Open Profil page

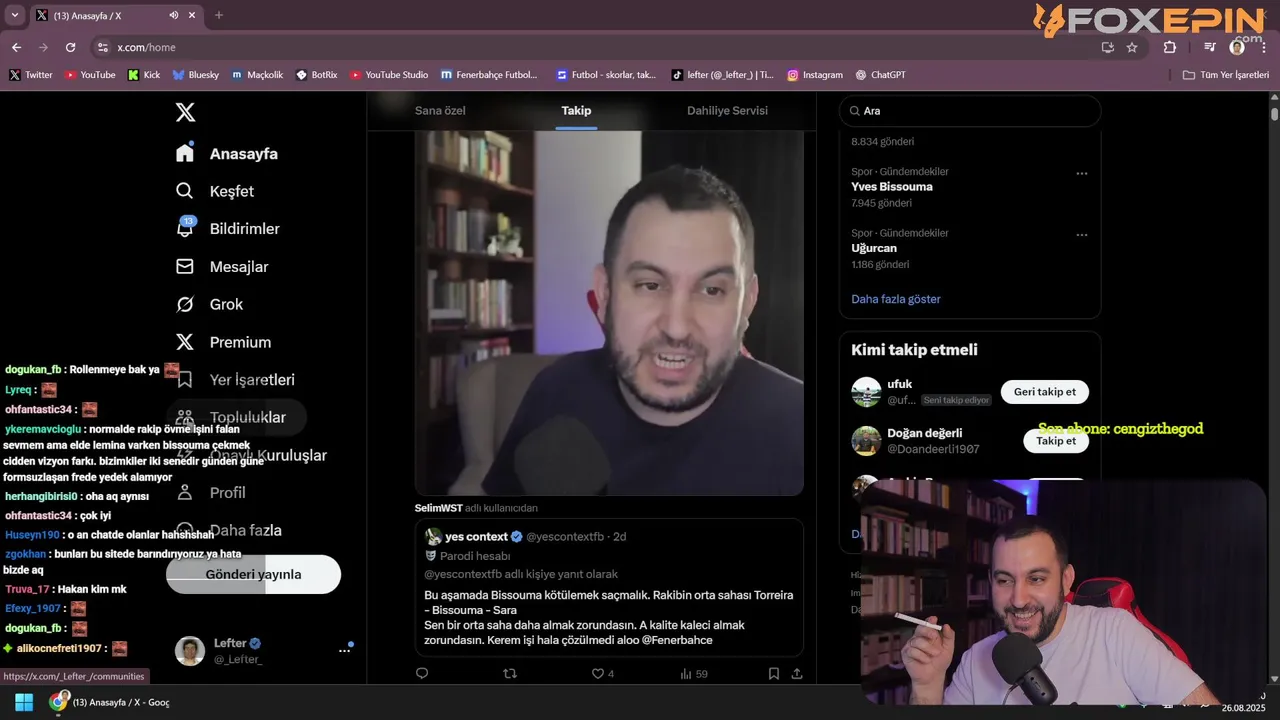click(210, 493)
